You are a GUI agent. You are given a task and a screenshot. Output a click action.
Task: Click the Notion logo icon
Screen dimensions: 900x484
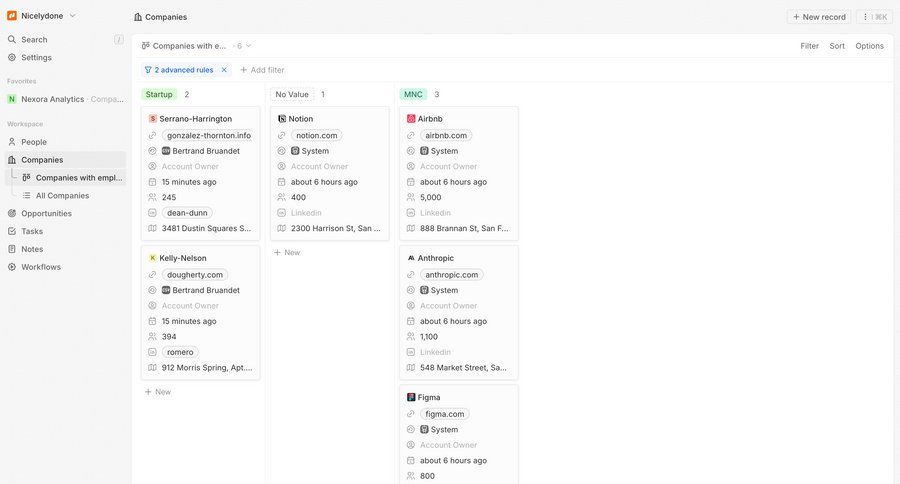tap(282, 119)
